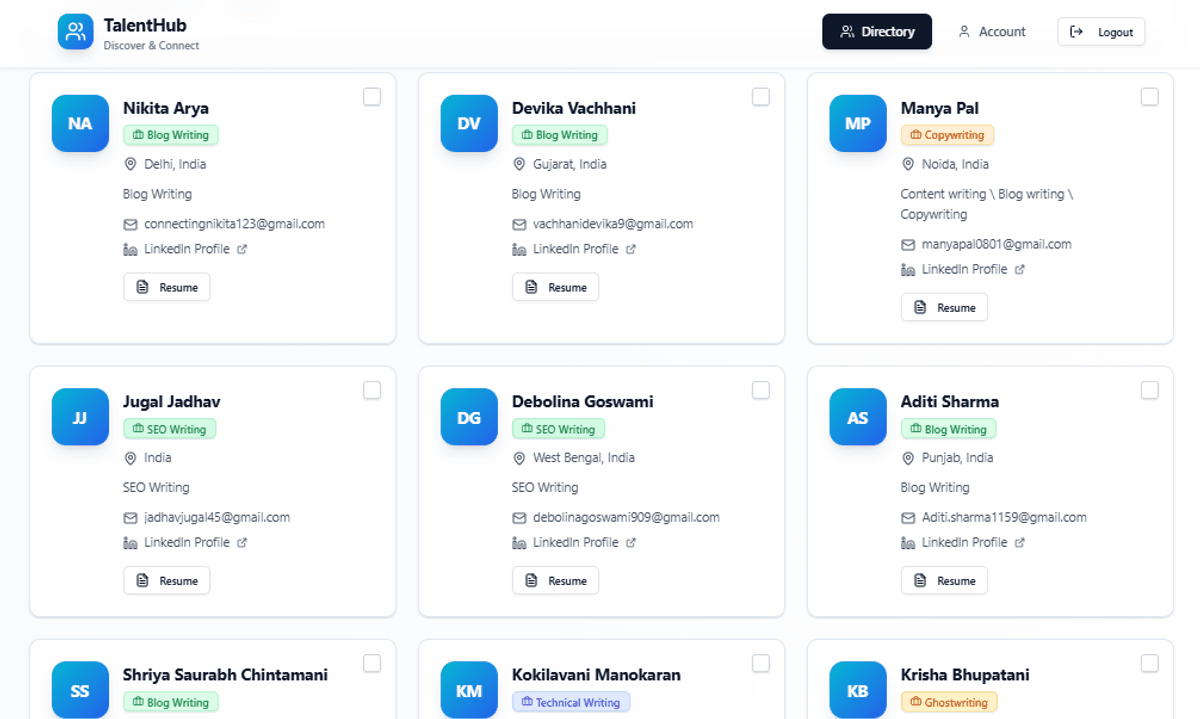The width and height of the screenshot is (1200, 719).
Task: Check the box for Debolina Goswami
Action: 761,390
